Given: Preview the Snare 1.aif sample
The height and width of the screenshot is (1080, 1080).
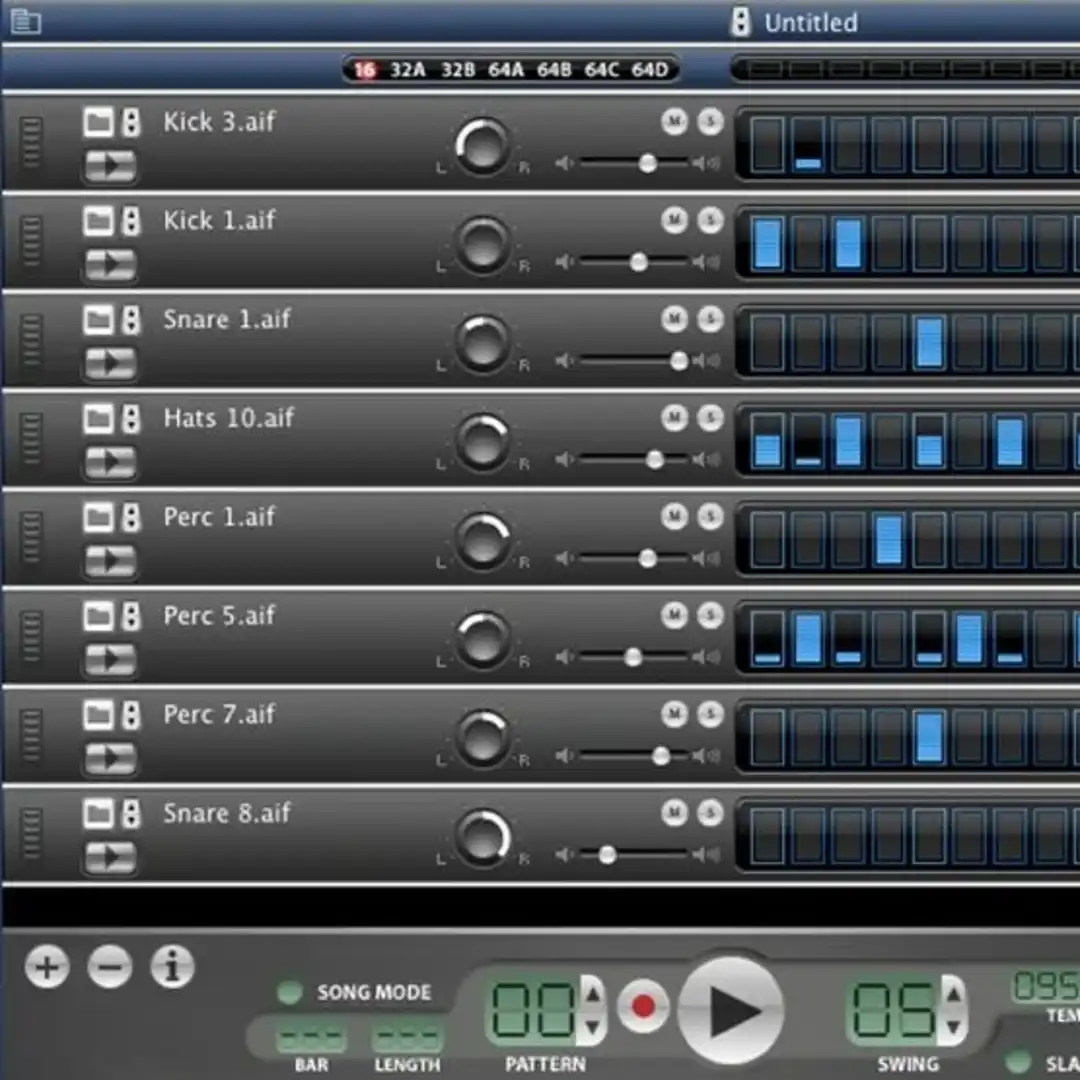Looking at the screenshot, I should 110,363.
